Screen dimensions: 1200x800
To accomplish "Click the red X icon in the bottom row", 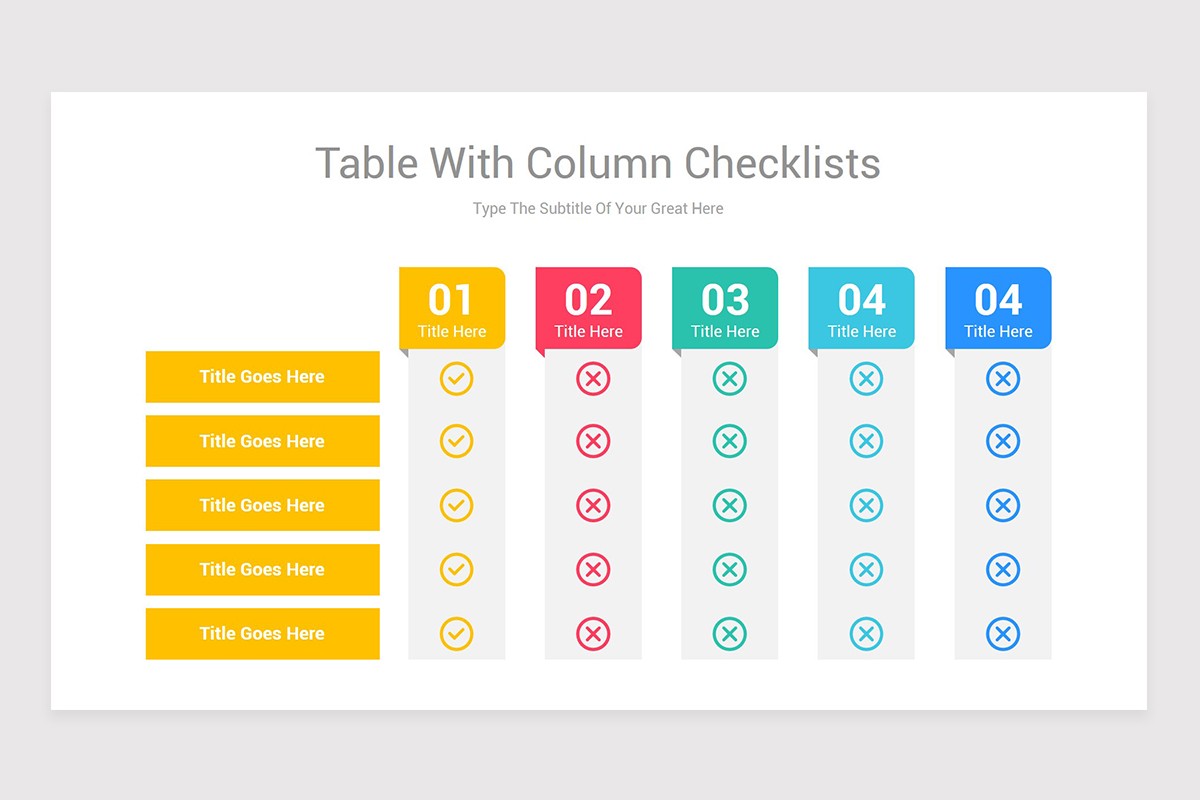I will [593, 634].
